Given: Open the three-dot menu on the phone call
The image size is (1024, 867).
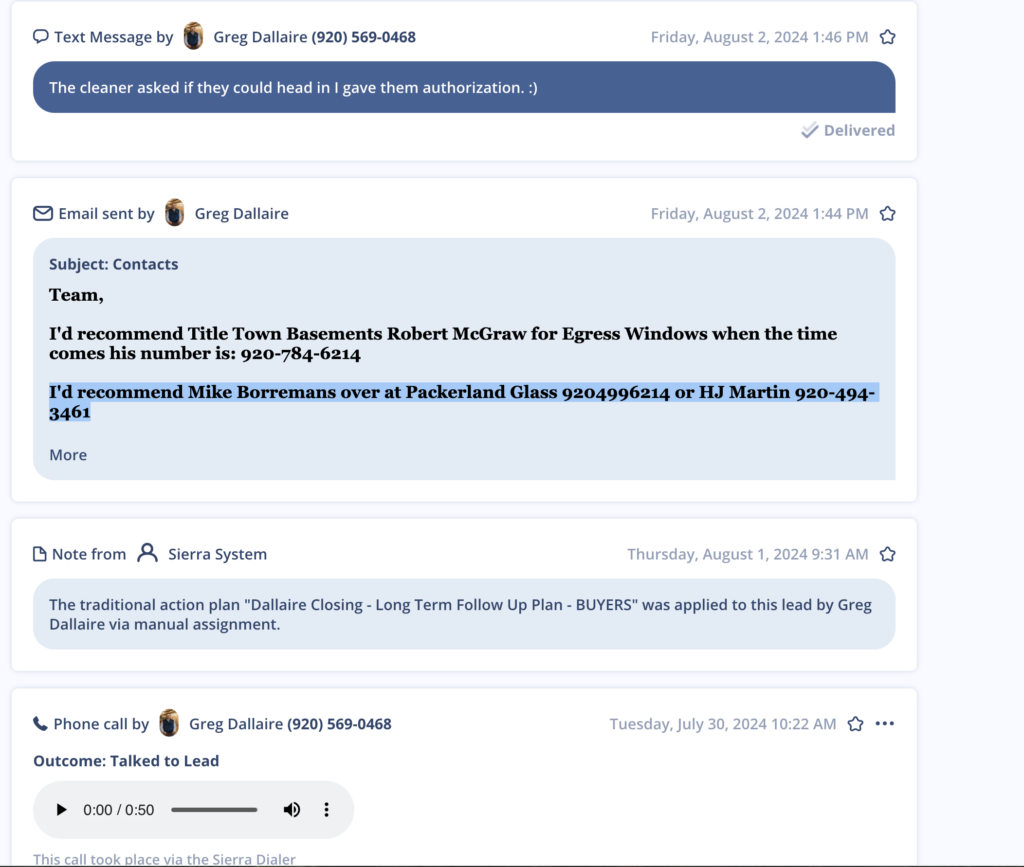Looking at the screenshot, I should [884, 723].
